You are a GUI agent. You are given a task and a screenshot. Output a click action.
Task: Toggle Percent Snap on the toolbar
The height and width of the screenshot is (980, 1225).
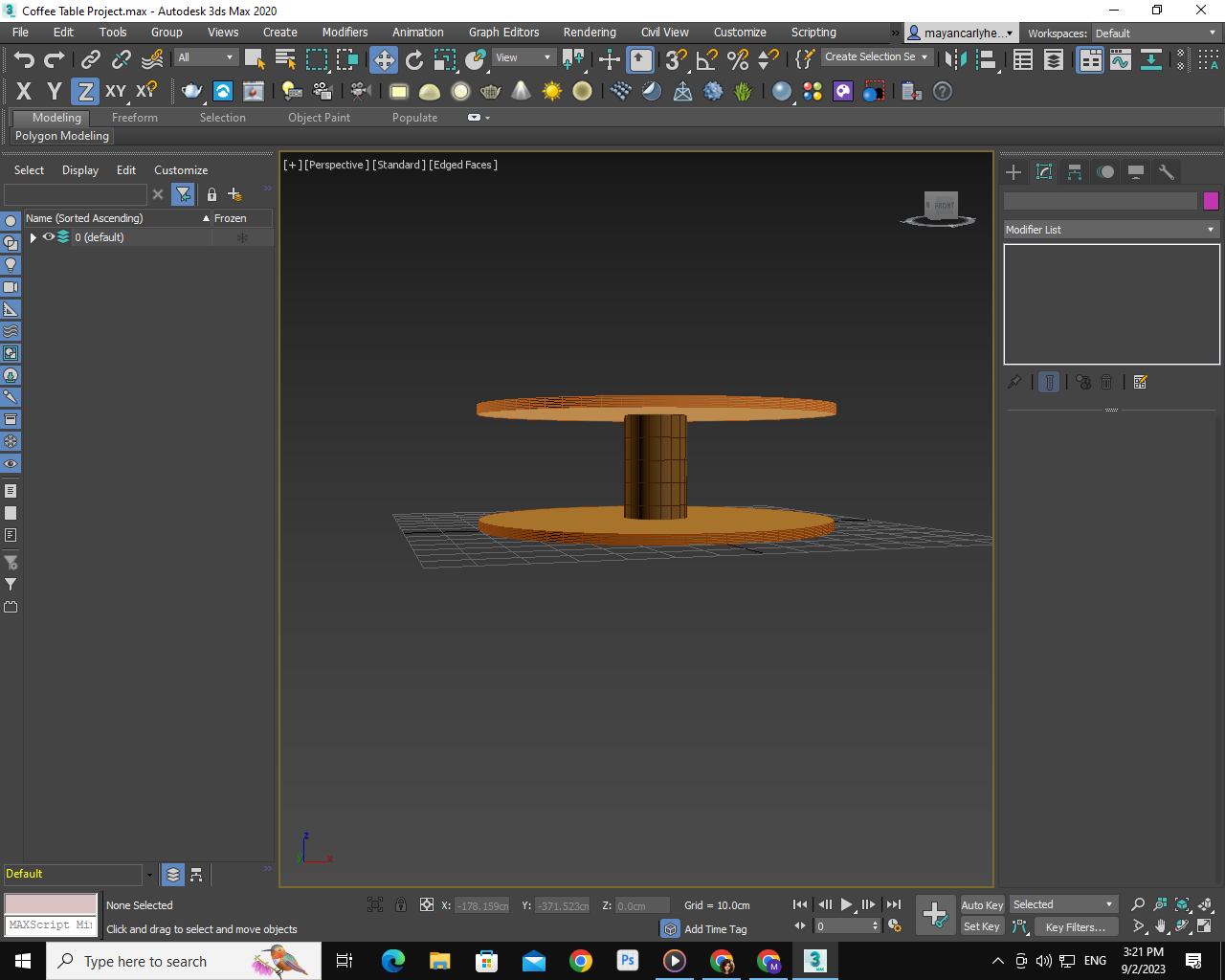point(738,59)
